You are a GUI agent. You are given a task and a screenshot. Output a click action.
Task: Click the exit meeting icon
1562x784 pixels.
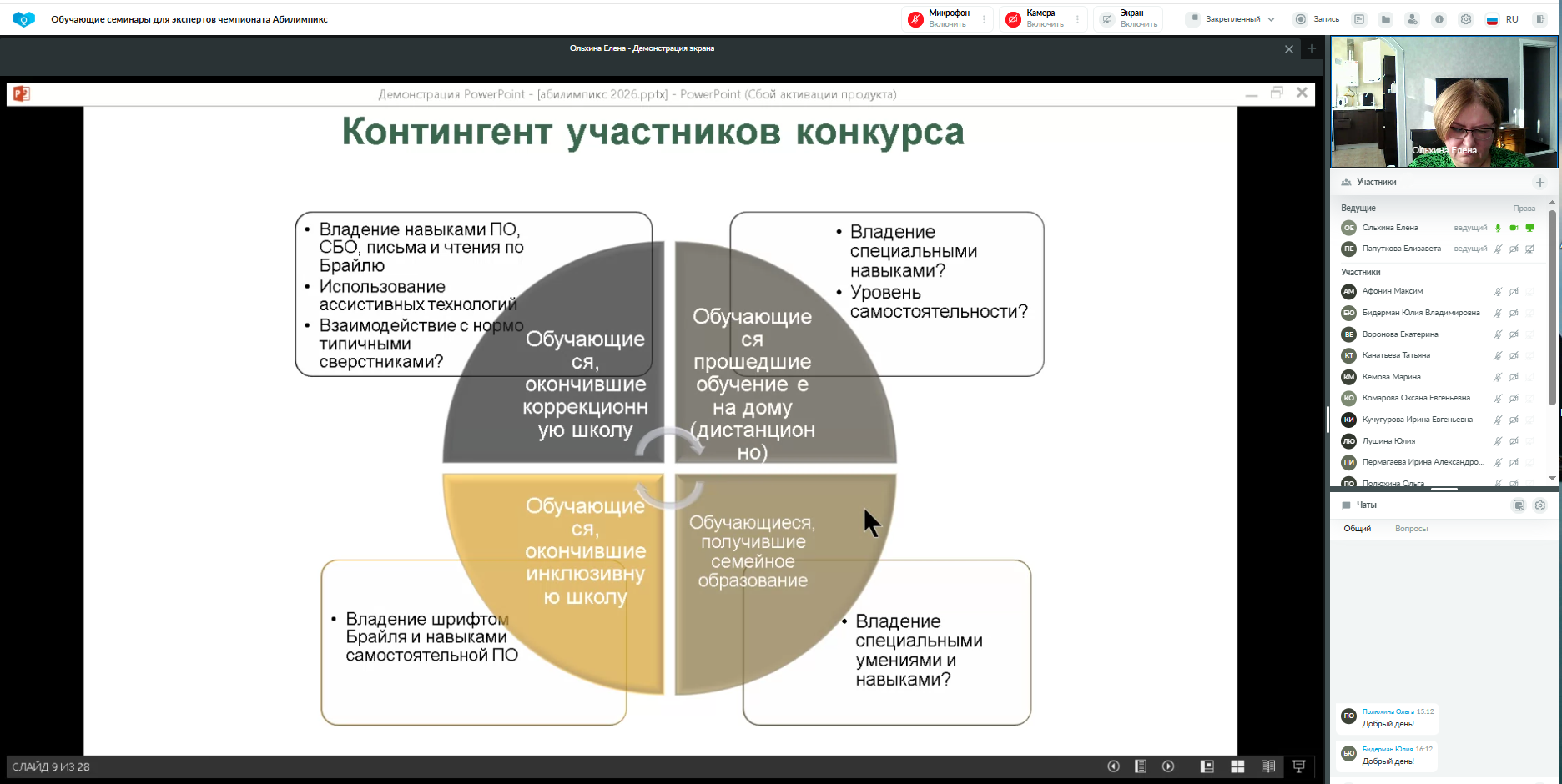[1539, 19]
